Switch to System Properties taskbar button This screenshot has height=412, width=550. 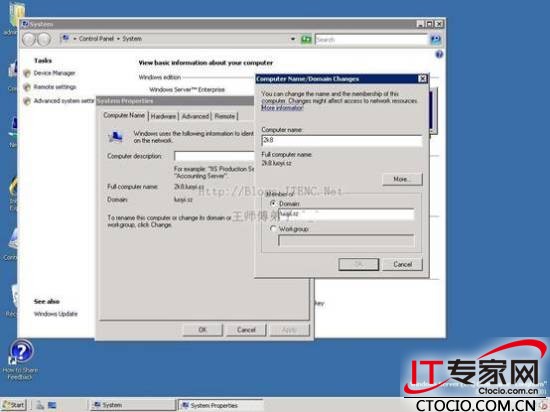220,405
